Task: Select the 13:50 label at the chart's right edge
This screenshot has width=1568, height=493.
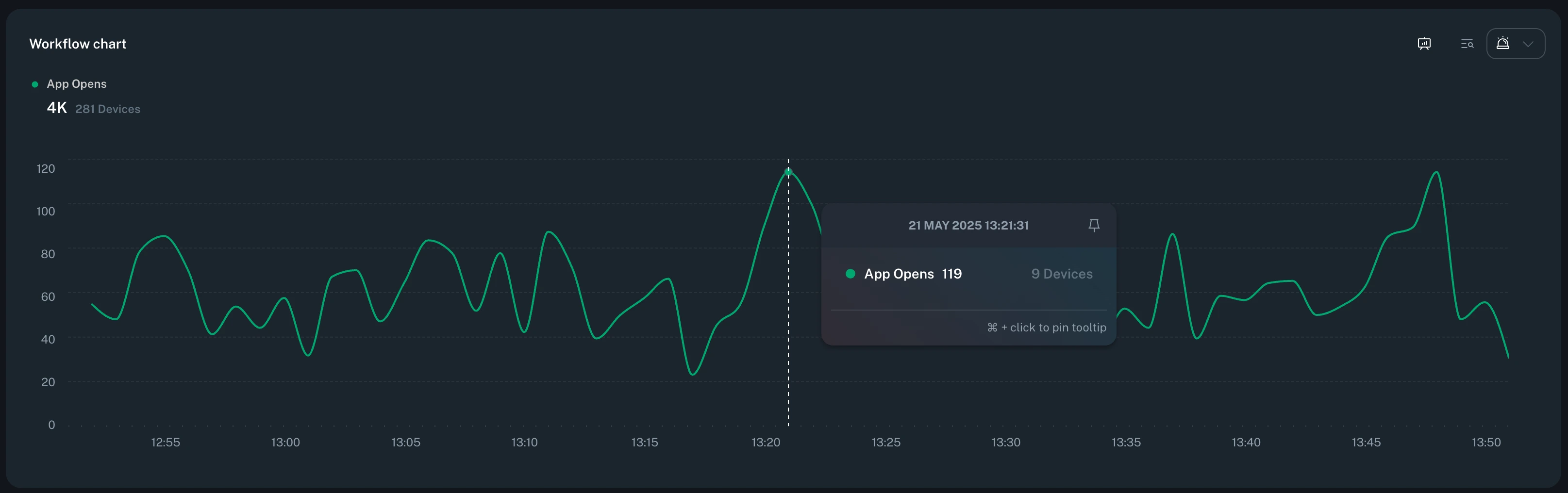Action: [x=1486, y=443]
